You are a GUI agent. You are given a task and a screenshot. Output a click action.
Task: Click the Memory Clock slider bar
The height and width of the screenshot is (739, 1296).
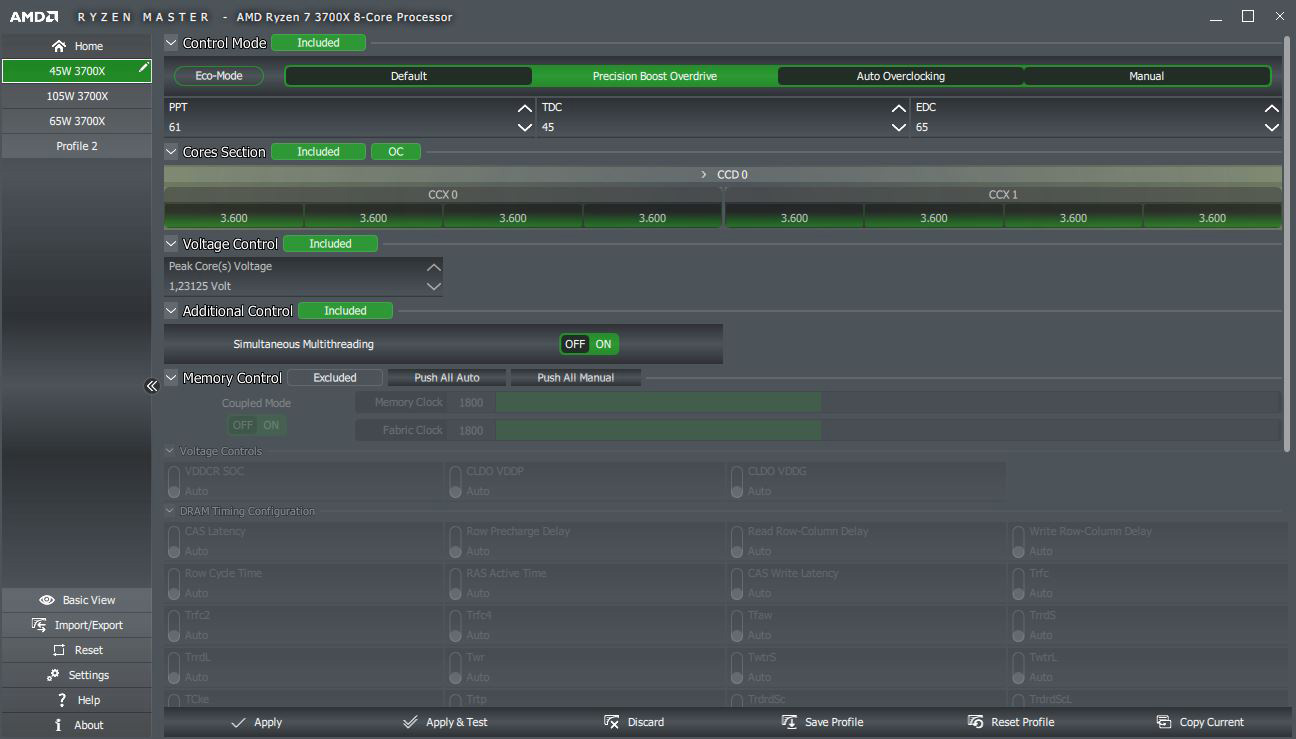tap(887, 402)
